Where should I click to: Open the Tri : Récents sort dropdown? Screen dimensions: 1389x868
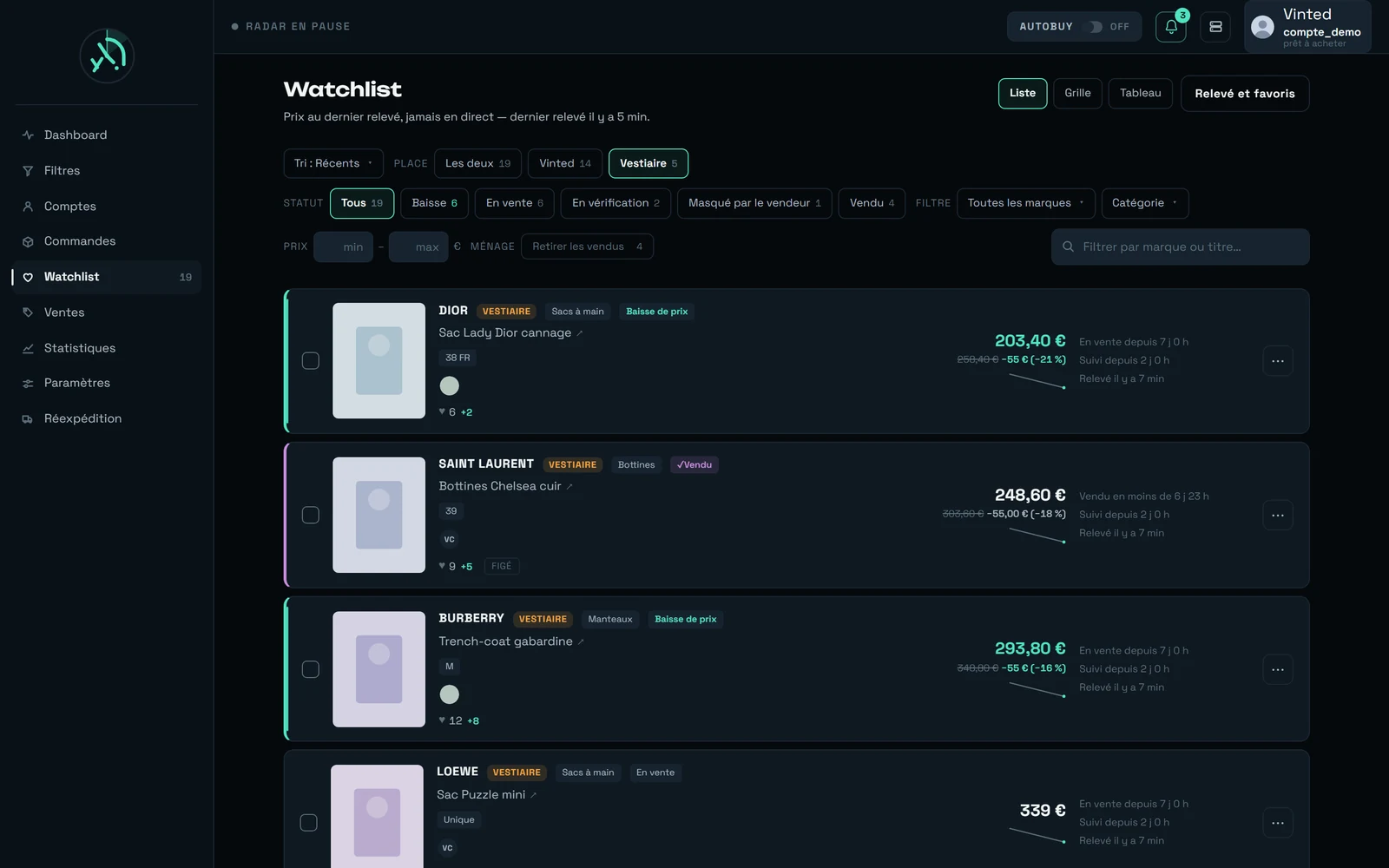click(333, 163)
